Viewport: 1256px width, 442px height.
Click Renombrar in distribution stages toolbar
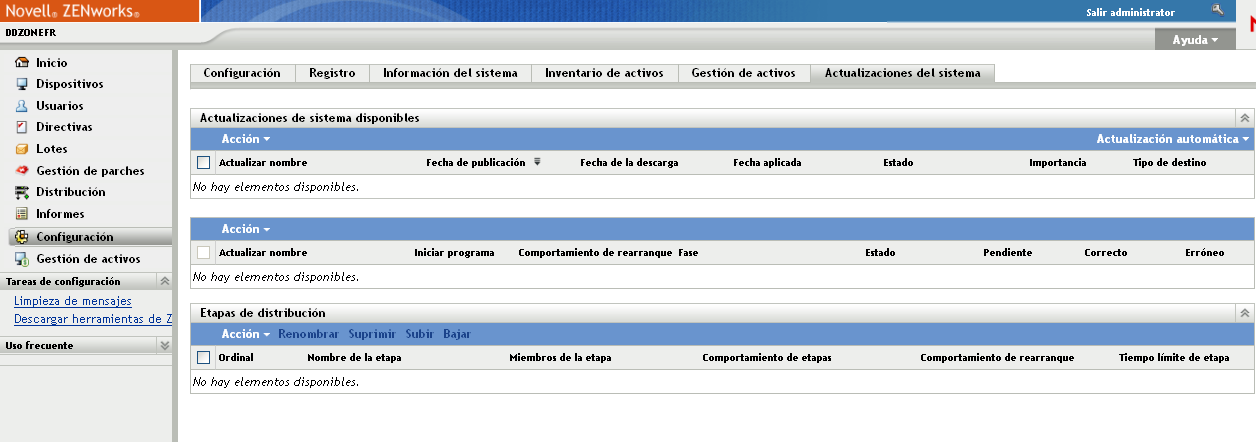tap(308, 334)
